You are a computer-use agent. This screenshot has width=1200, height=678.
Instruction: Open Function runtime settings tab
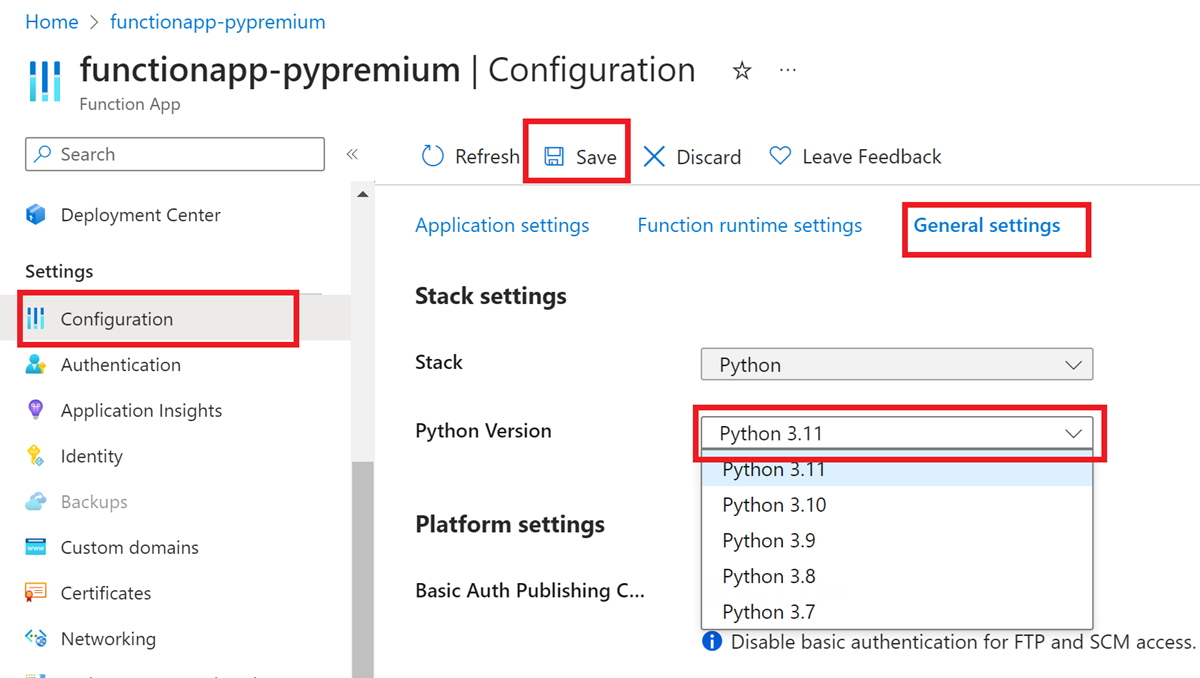click(x=749, y=226)
